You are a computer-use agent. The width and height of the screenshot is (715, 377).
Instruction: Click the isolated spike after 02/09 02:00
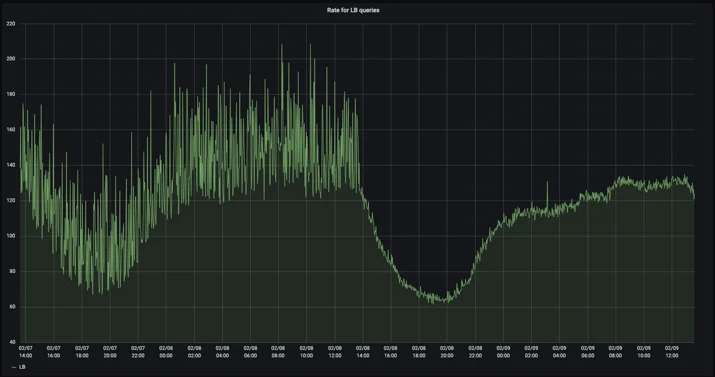(x=547, y=194)
